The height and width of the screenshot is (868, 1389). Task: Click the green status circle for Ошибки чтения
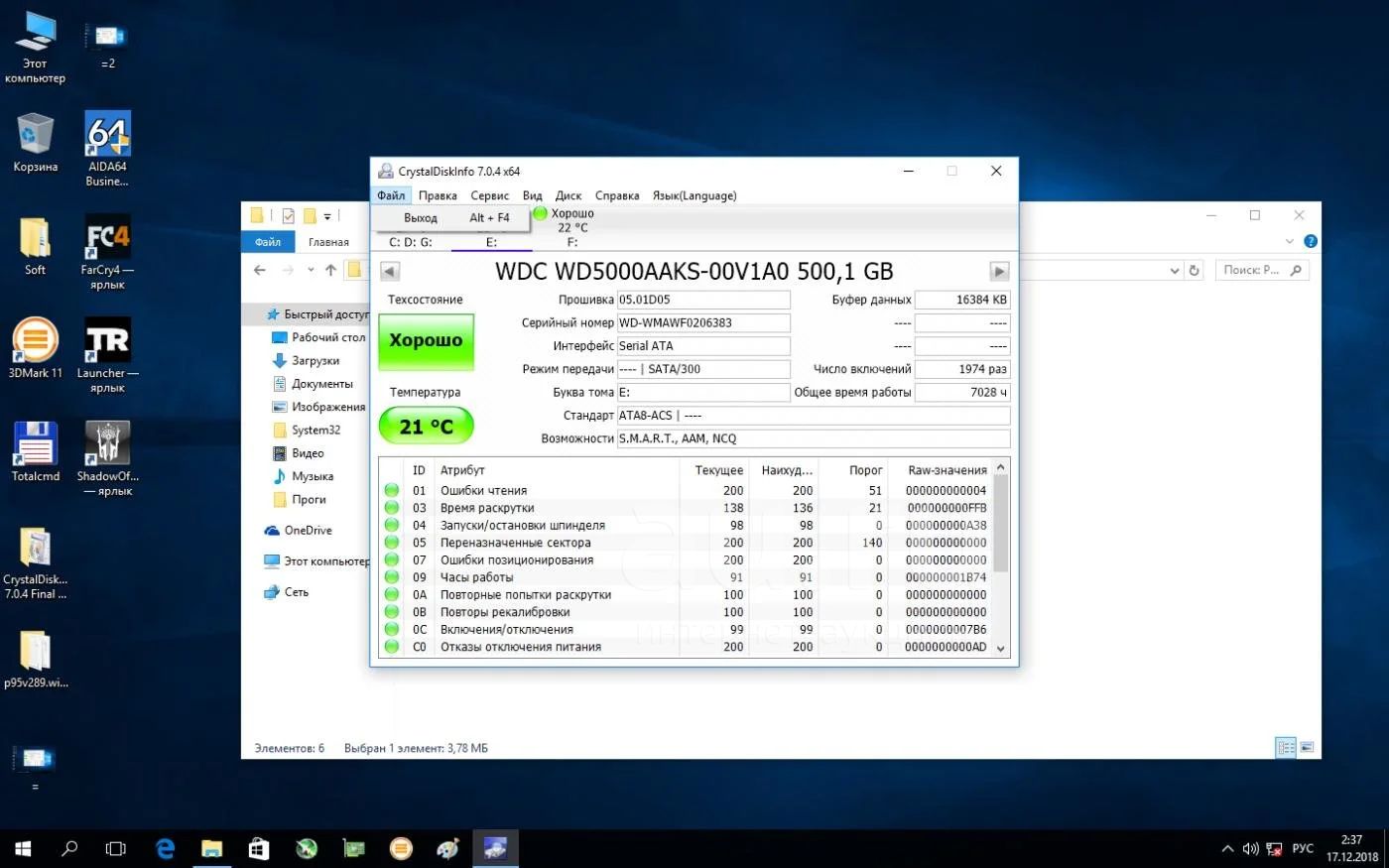click(392, 490)
